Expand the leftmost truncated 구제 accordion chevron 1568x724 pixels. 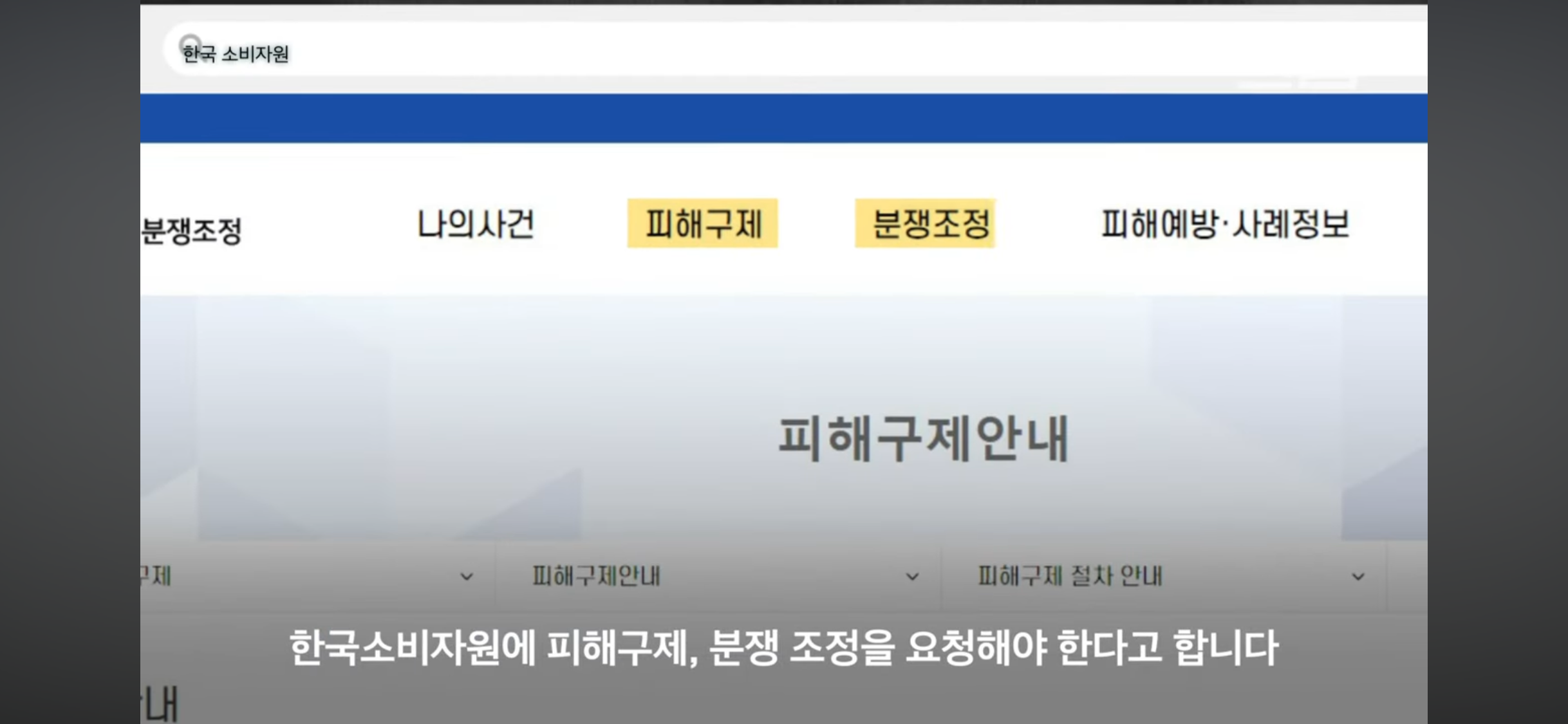tap(466, 577)
